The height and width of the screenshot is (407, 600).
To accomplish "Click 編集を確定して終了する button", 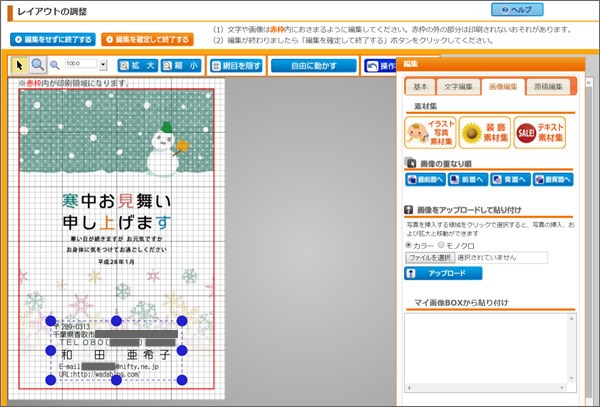I will click(x=147, y=39).
